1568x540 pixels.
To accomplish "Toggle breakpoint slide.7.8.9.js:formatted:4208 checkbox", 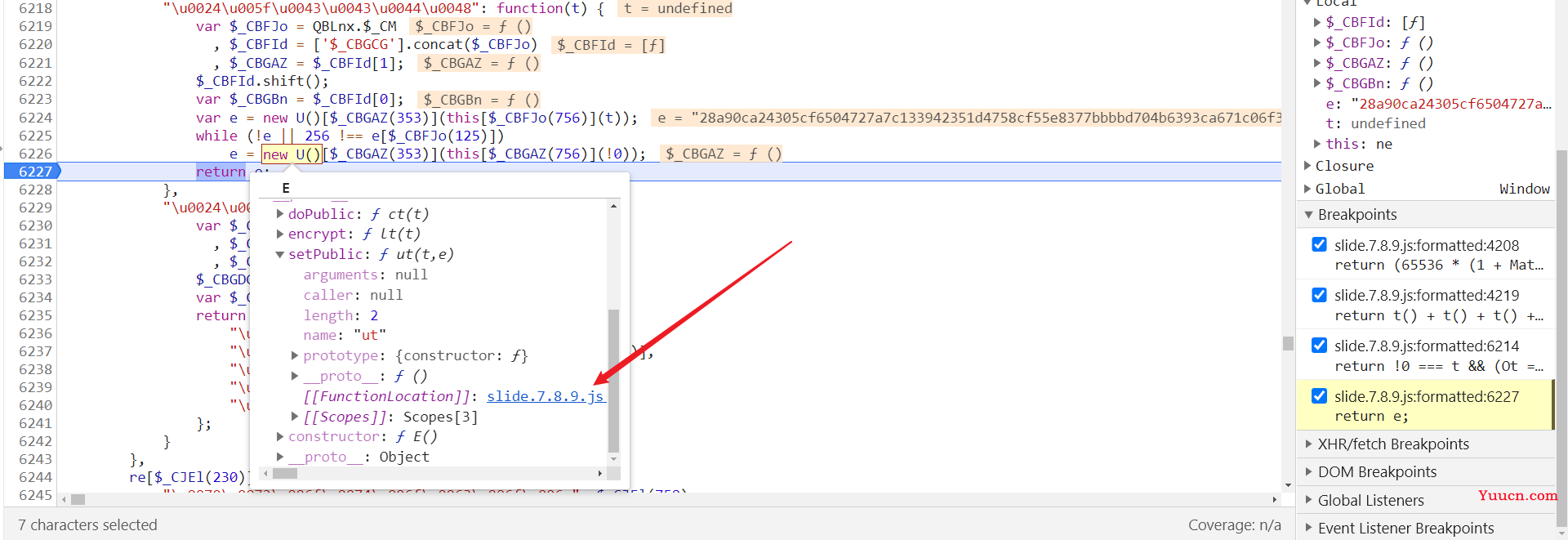I will [1319, 244].
